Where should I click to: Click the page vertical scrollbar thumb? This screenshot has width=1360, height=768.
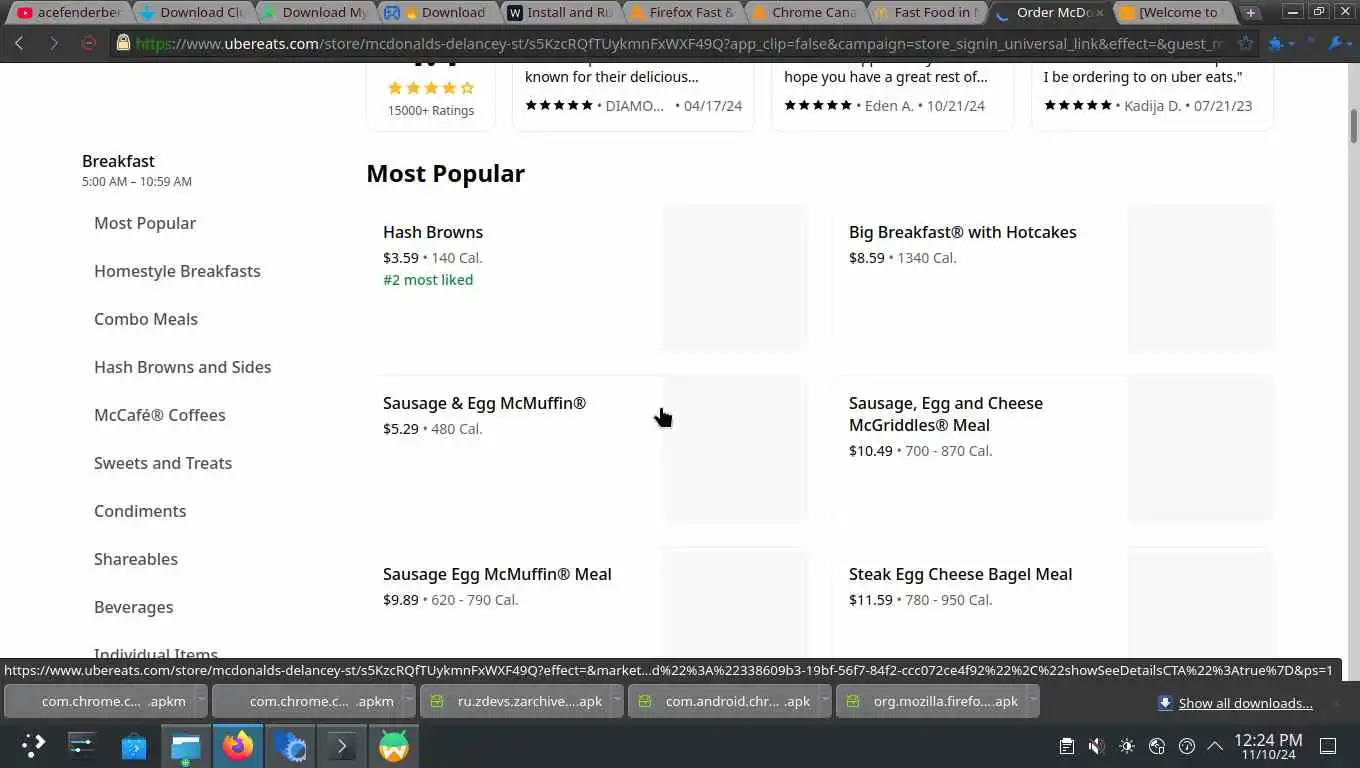coord(1353,126)
